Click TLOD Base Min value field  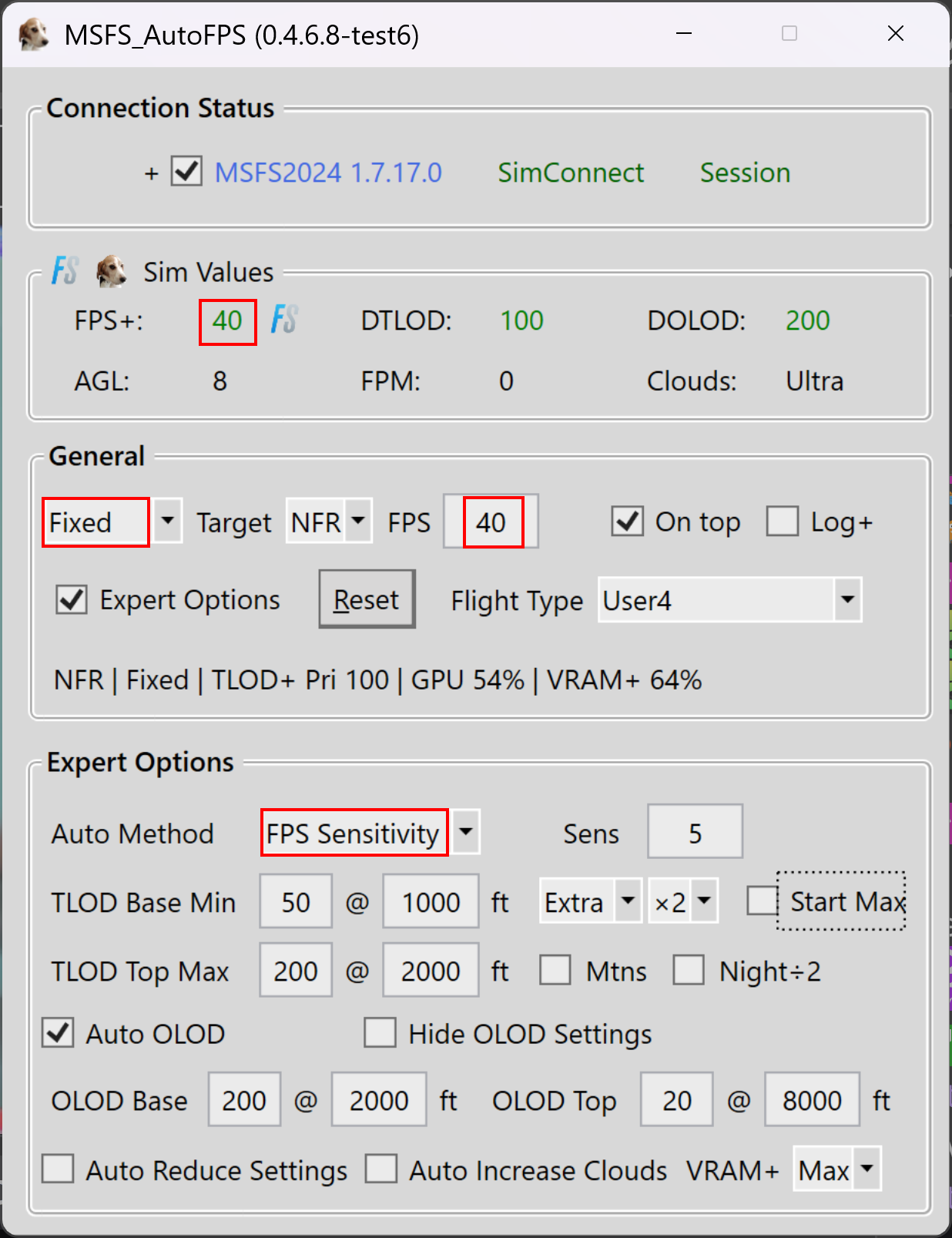(x=296, y=901)
